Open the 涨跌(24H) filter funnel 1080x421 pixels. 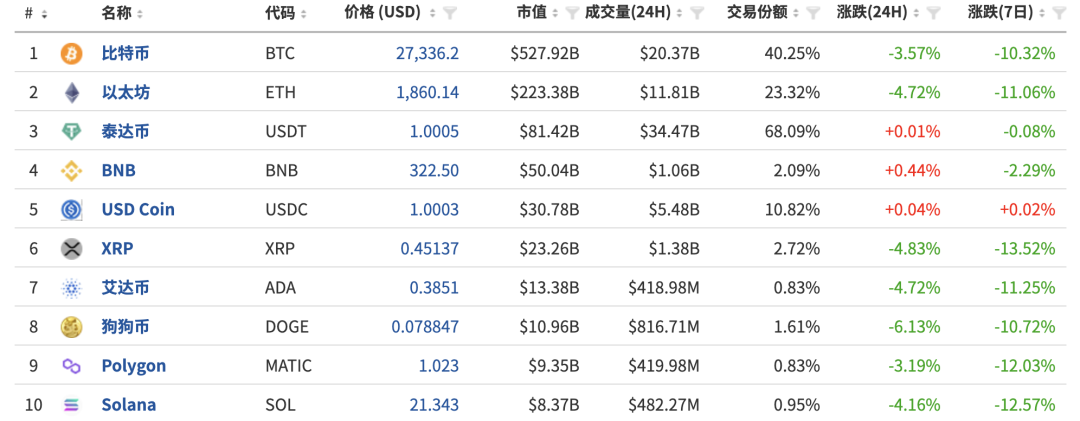932,13
